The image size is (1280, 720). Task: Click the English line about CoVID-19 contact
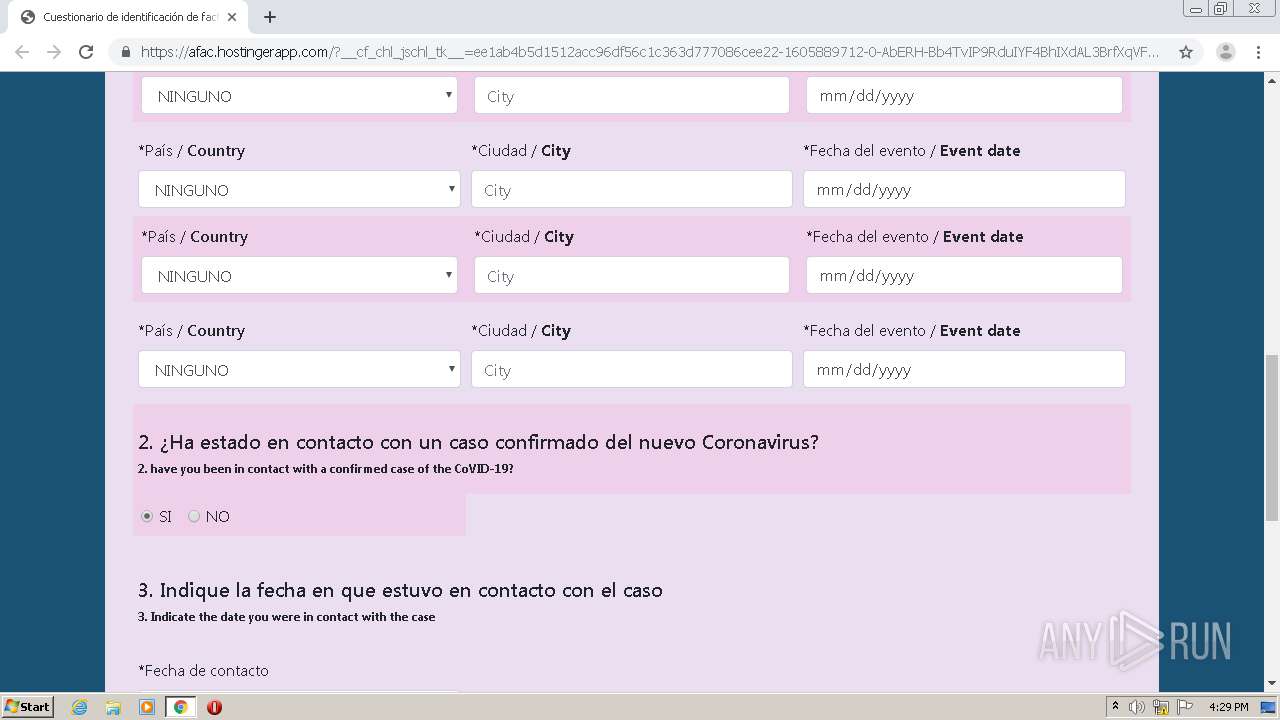326,469
